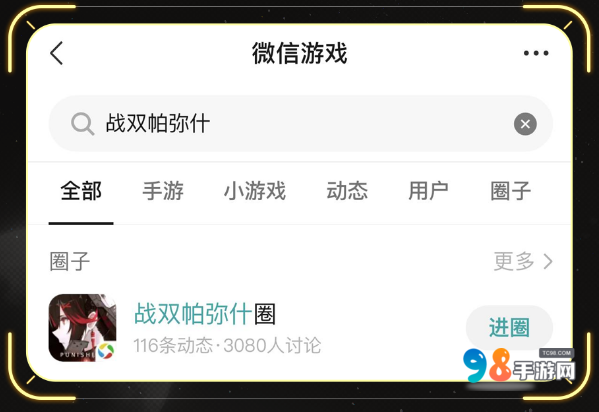Open the 小游戏 tab

pyautogui.click(x=255, y=191)
